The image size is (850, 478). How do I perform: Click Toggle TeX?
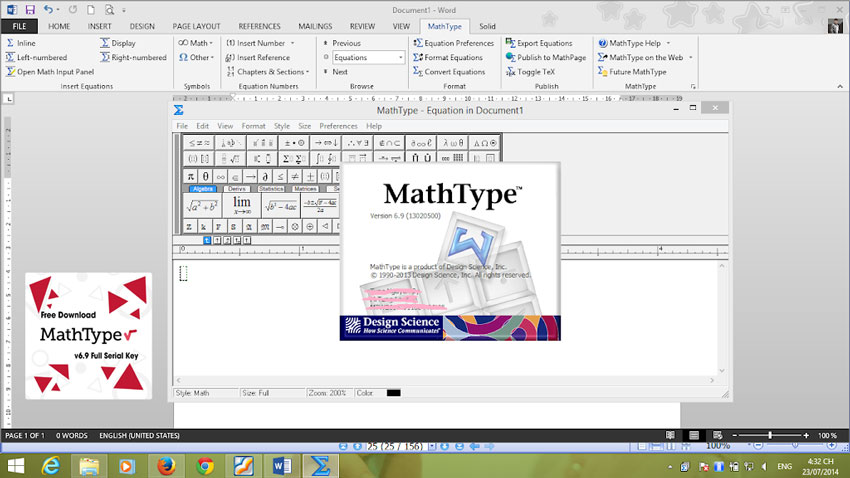530,72
